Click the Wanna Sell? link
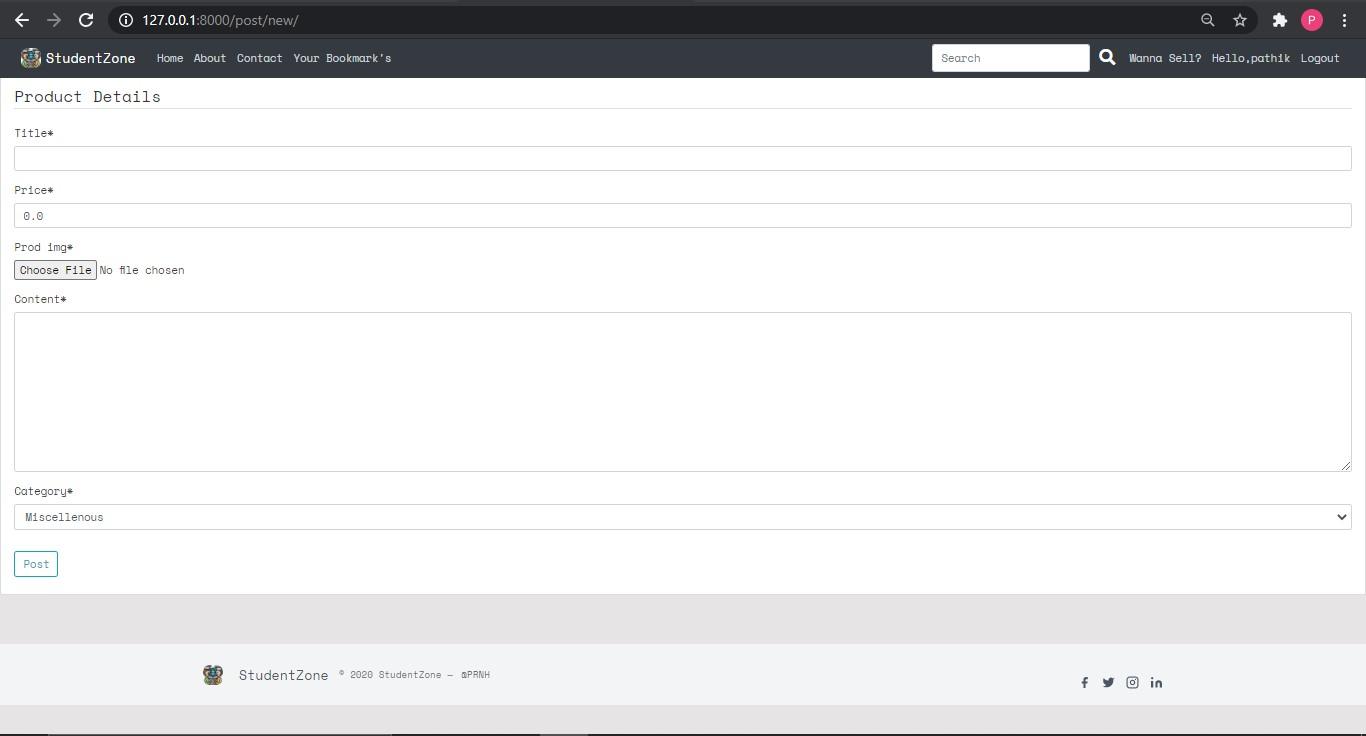The width and height of the screenshot is (1366, 736). tap(1165, 58)
